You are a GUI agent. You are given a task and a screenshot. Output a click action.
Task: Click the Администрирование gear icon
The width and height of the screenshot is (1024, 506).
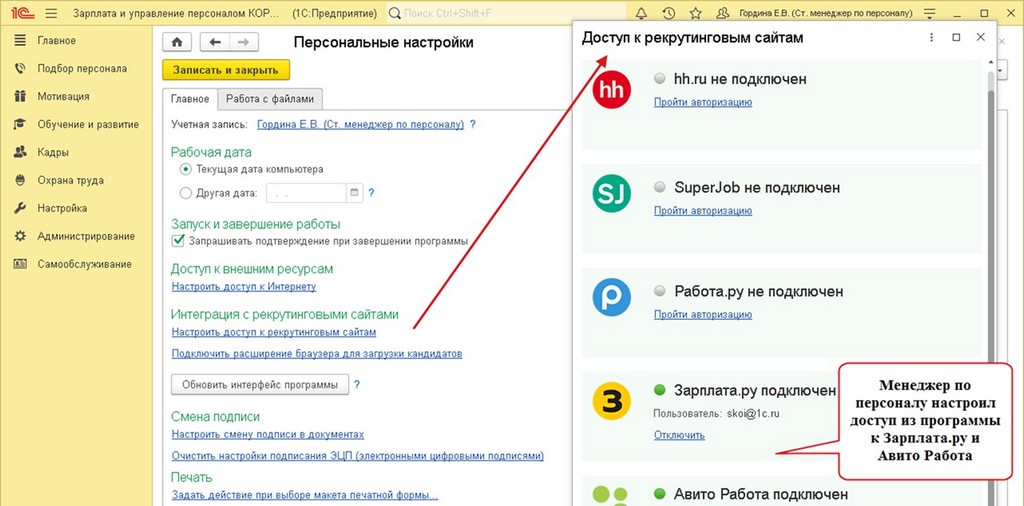coord(20,236)
